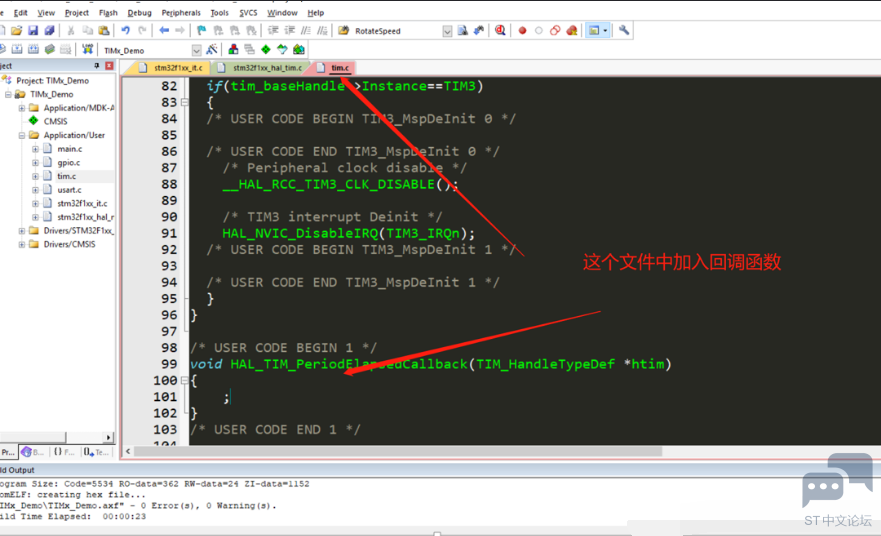The height and width of the screenshot is (536, 881).
Task: Click the Project panel scroll-right arrow
Action: click(108, 437)
